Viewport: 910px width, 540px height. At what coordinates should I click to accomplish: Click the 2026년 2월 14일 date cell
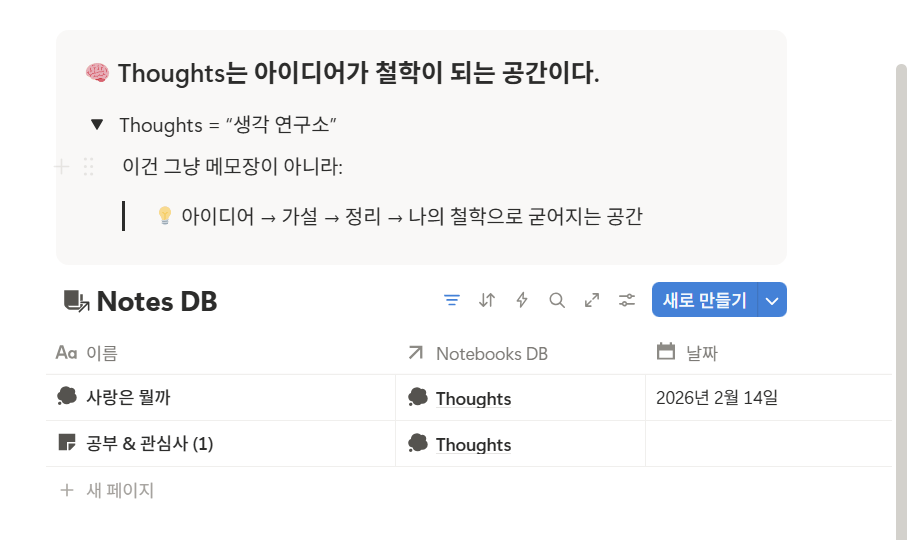pyautogui.click(x=717, y=398)
